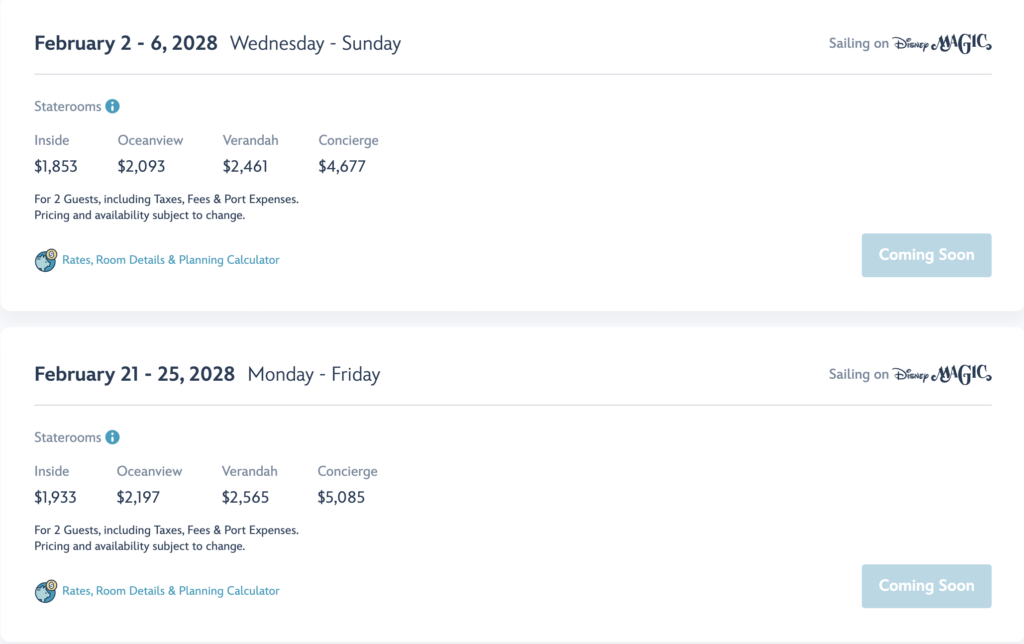The width and height of the screenshot is (1024, 644).
Task: Select Verandah price $2,565
Action: (245, 498)
